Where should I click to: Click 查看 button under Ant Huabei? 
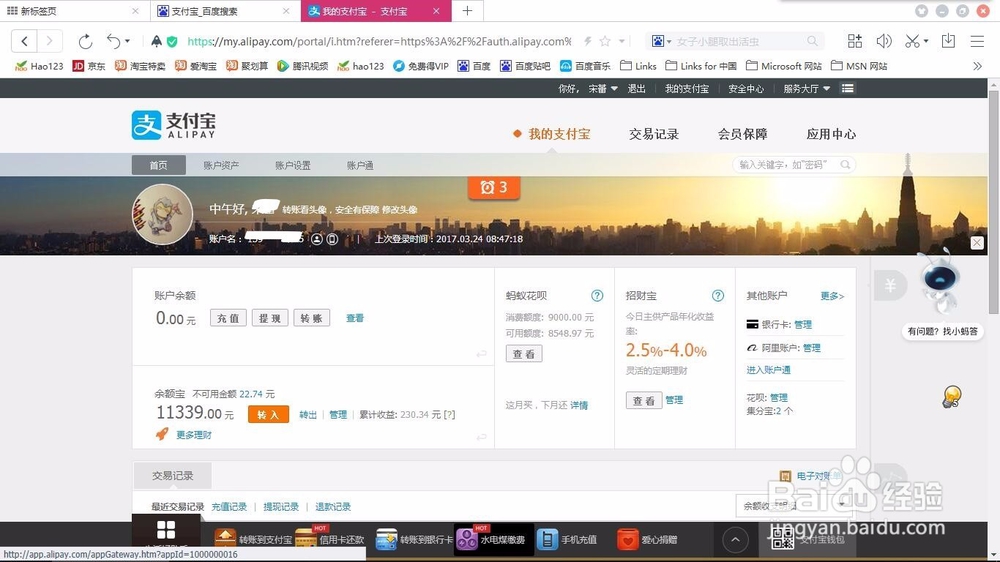(x=524, y=354)
